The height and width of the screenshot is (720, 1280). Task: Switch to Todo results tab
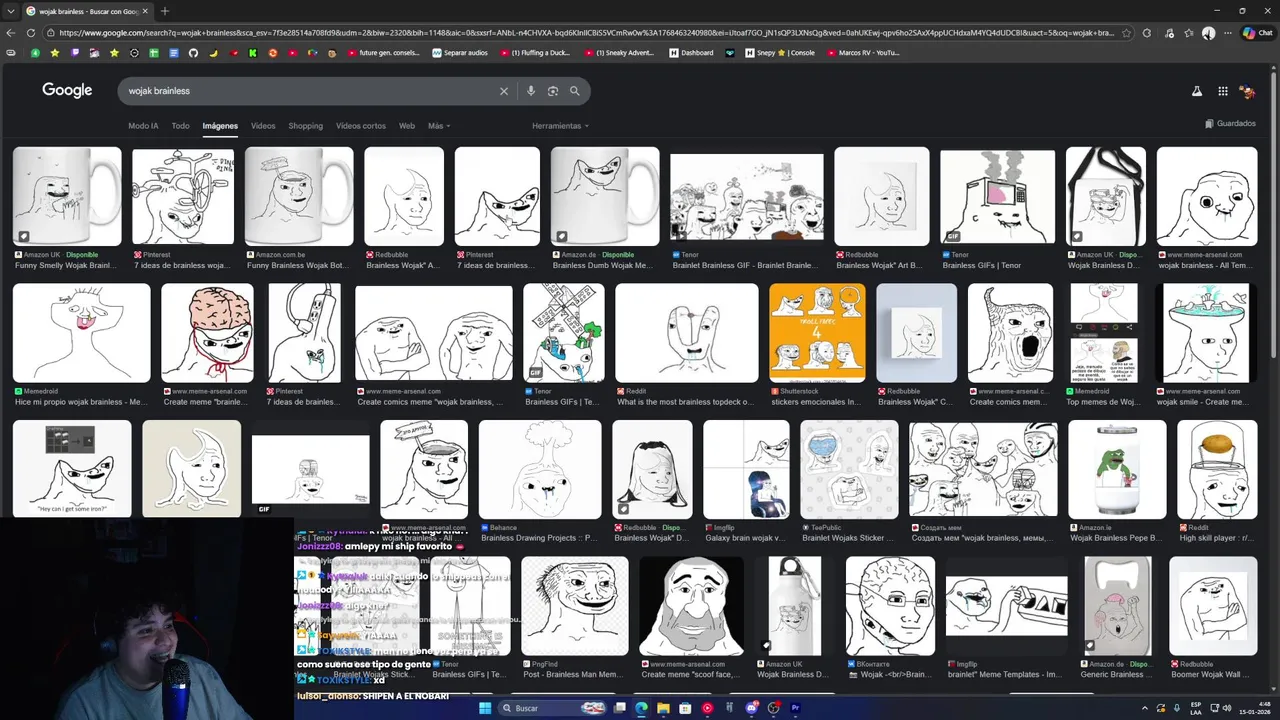[180, 126]
